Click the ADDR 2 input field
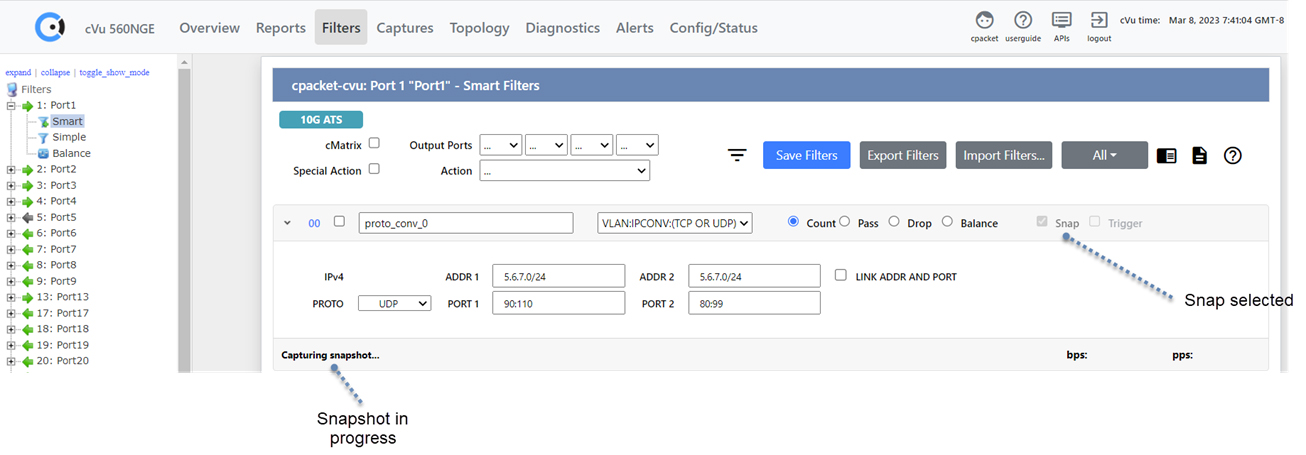 click(754, 276)
